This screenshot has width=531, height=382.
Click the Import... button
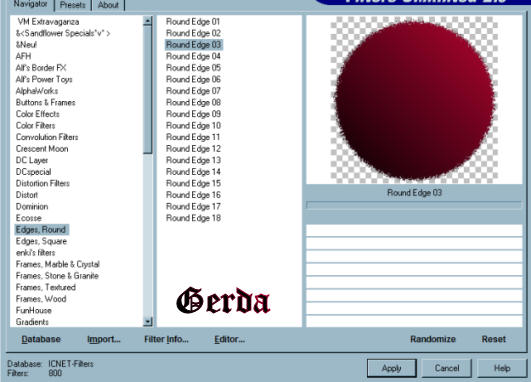tap(104, 339)
